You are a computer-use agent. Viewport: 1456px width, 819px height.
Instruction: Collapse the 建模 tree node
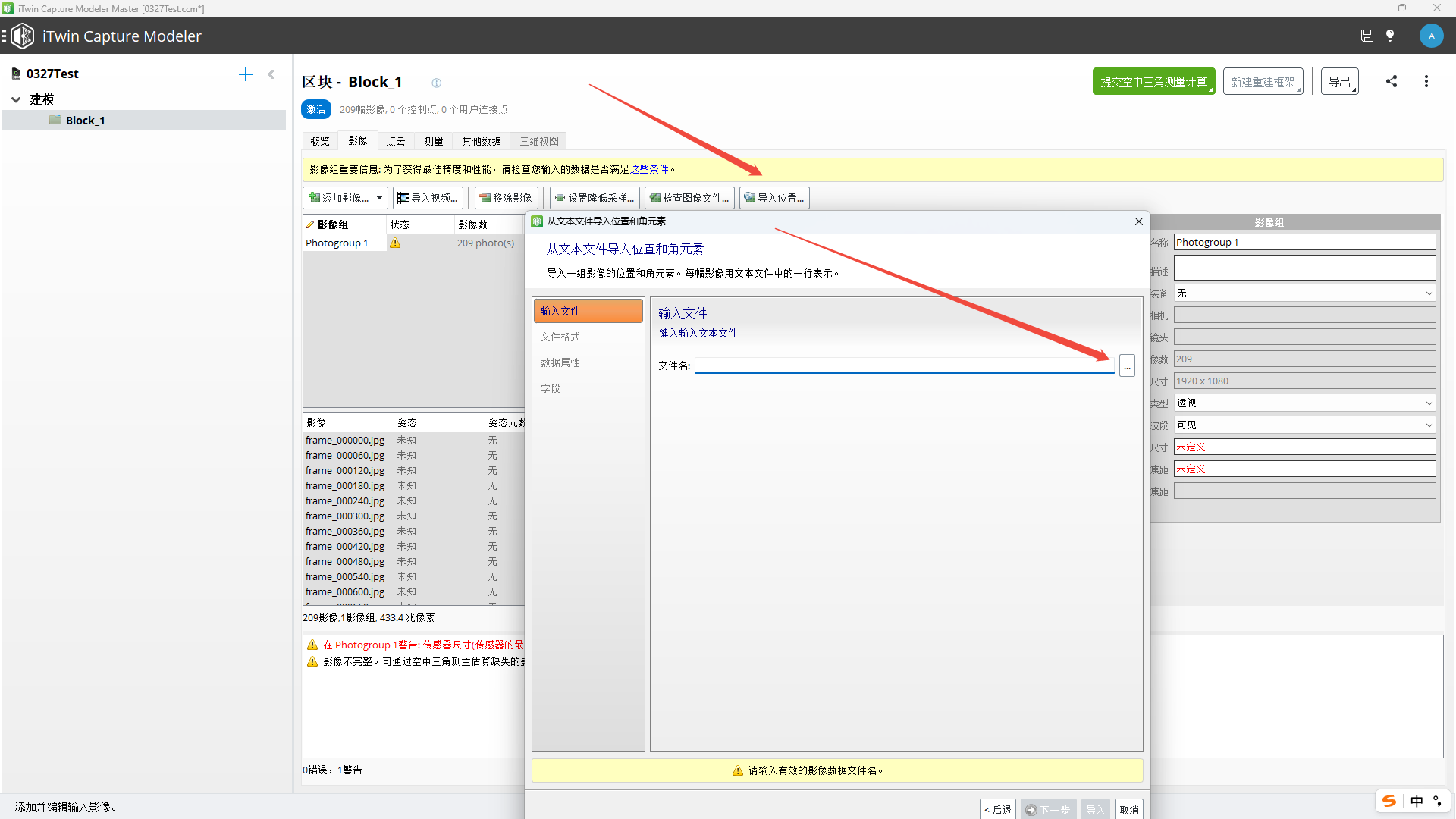pyautogui.click(x=16, y=99)
